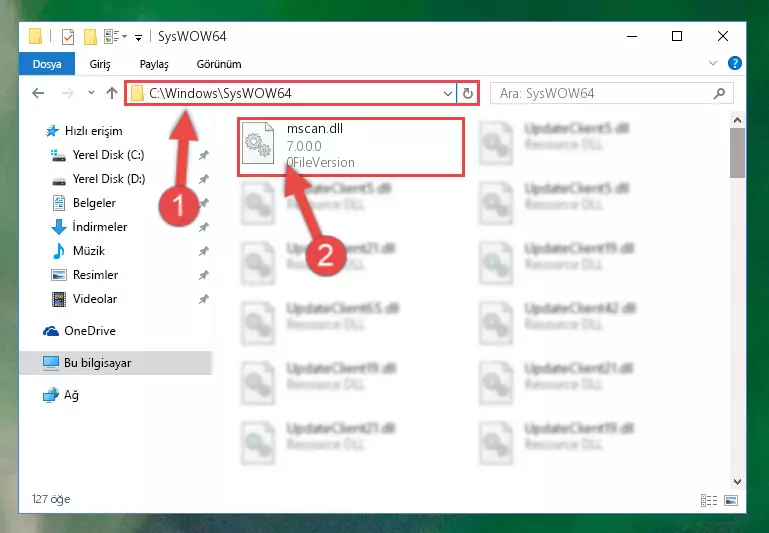Open Müzik folder in sidebar
This screenshot has width=769, height=533.
(x=89, y=251)
